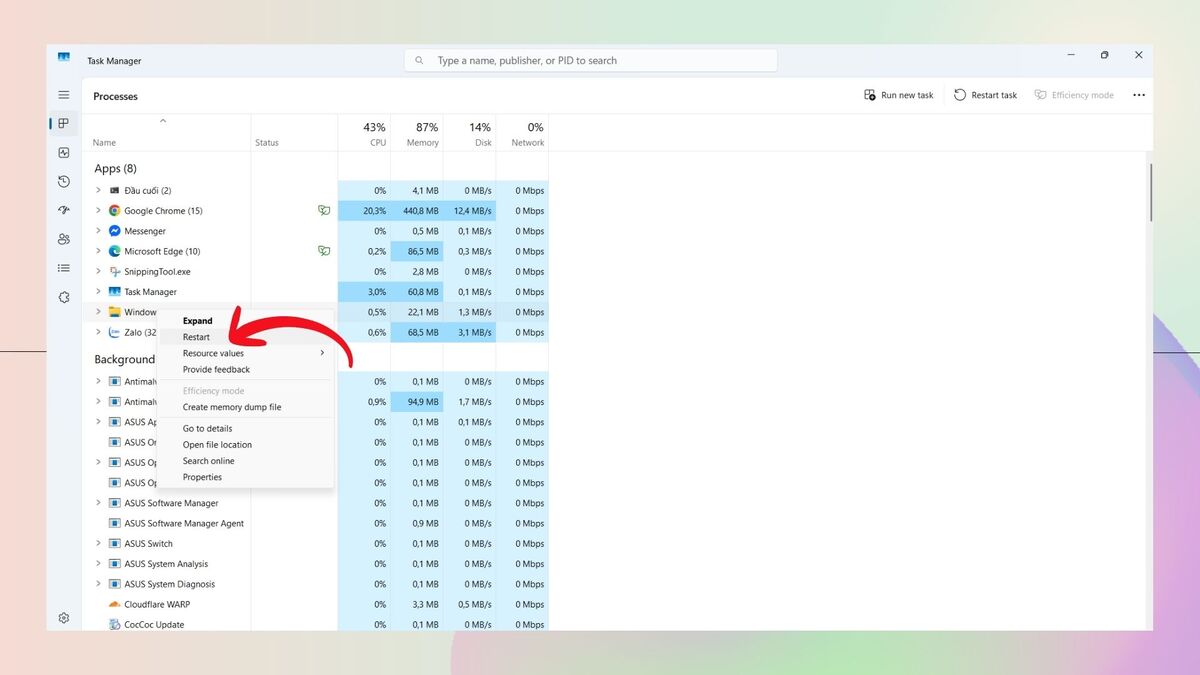Expand the Zalo process group
Screen dimensions: 1200x675
tap(98, 332)
